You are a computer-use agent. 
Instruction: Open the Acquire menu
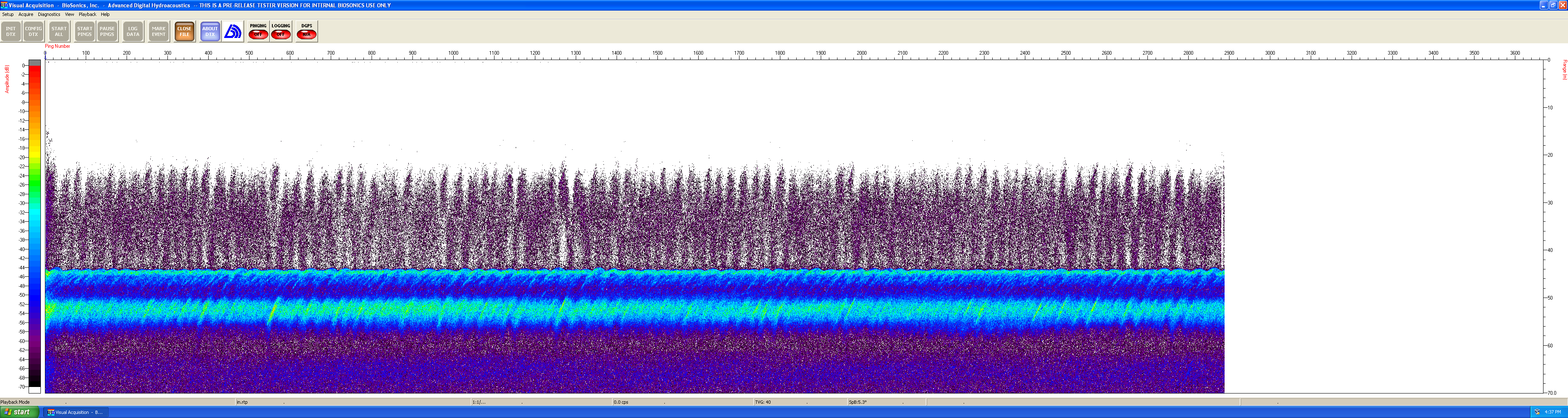[26, 15]
